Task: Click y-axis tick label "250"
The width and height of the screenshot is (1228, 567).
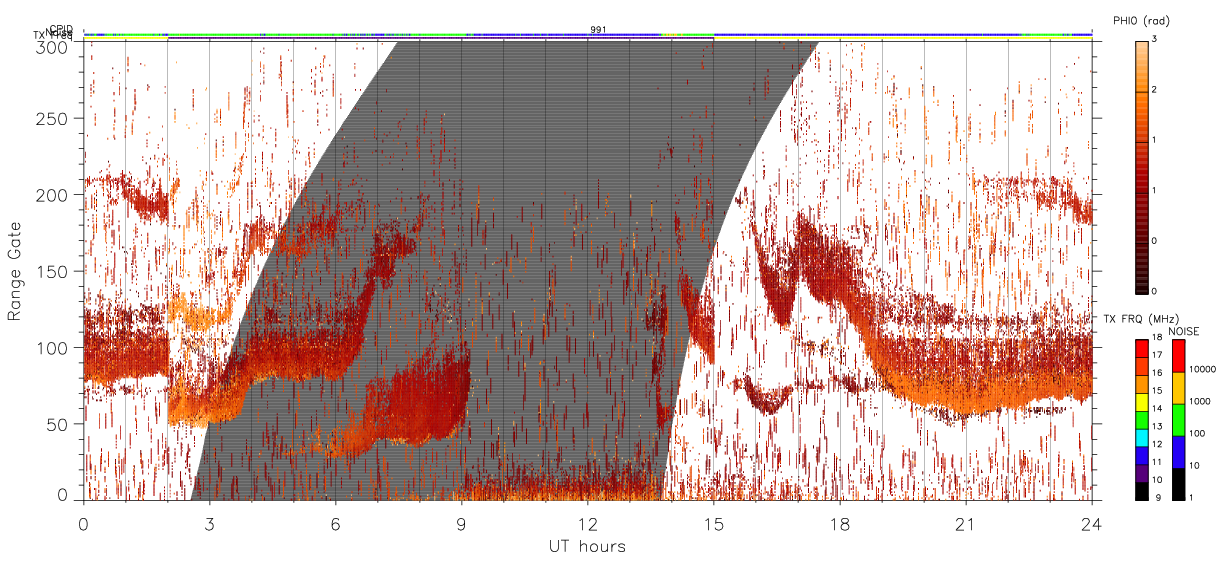Action: (x=51, y=118)
